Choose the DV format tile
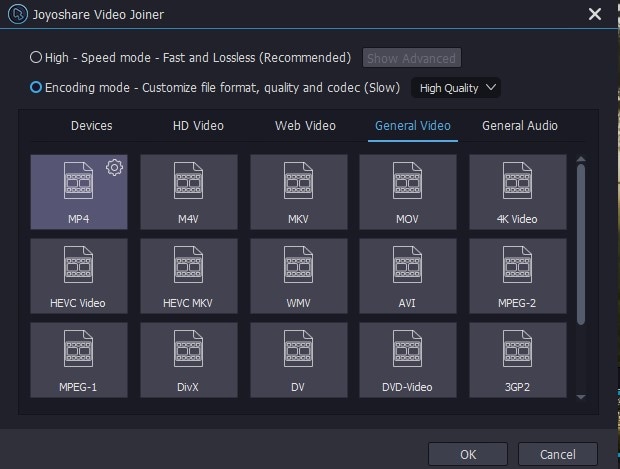The height and width of the screenshot is (469, 620). 299,360
